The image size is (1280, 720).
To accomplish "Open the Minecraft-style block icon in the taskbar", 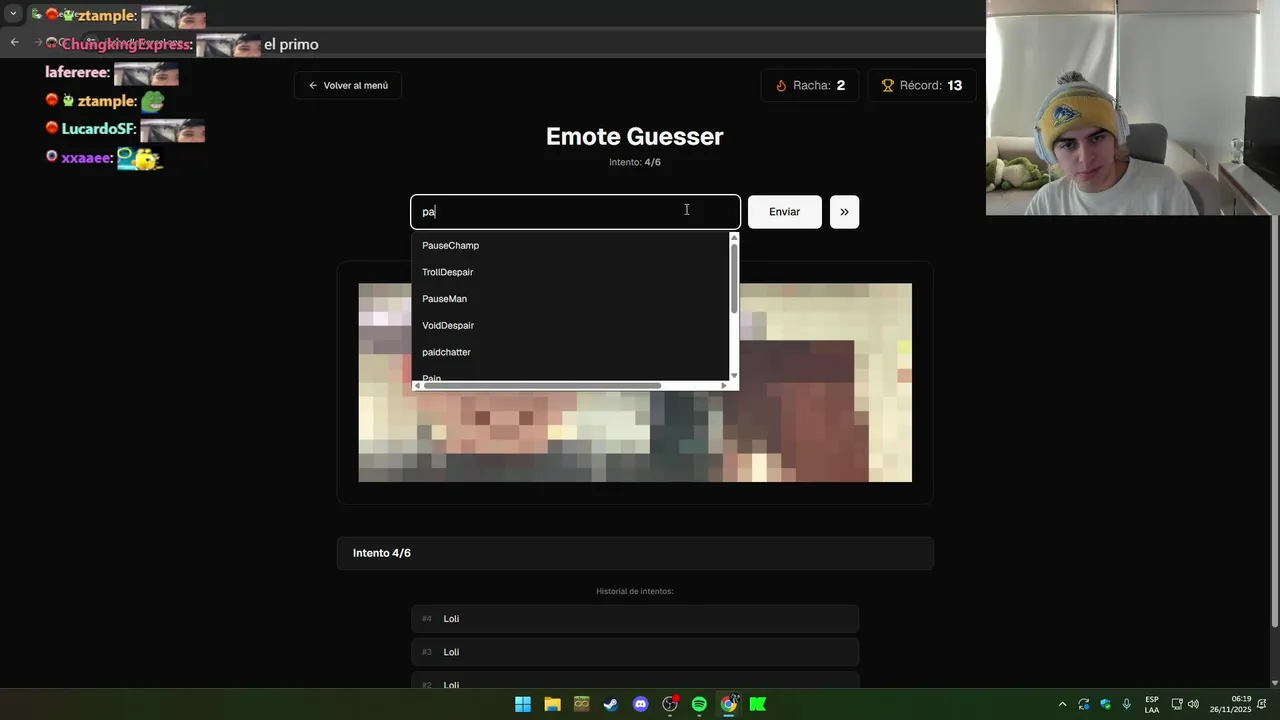I will [582, 704].
